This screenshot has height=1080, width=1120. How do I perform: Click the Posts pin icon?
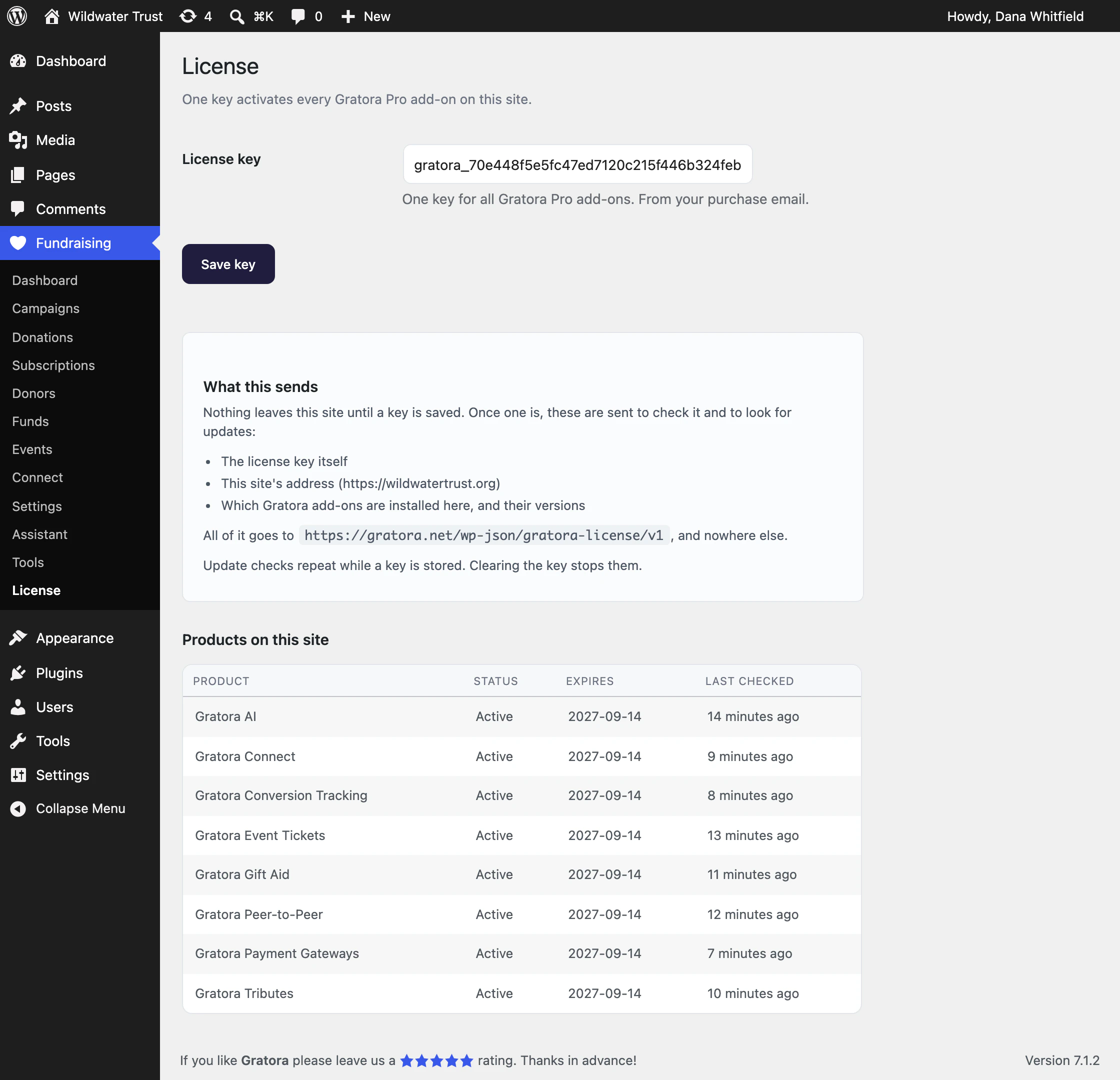(x=18, y=106)
